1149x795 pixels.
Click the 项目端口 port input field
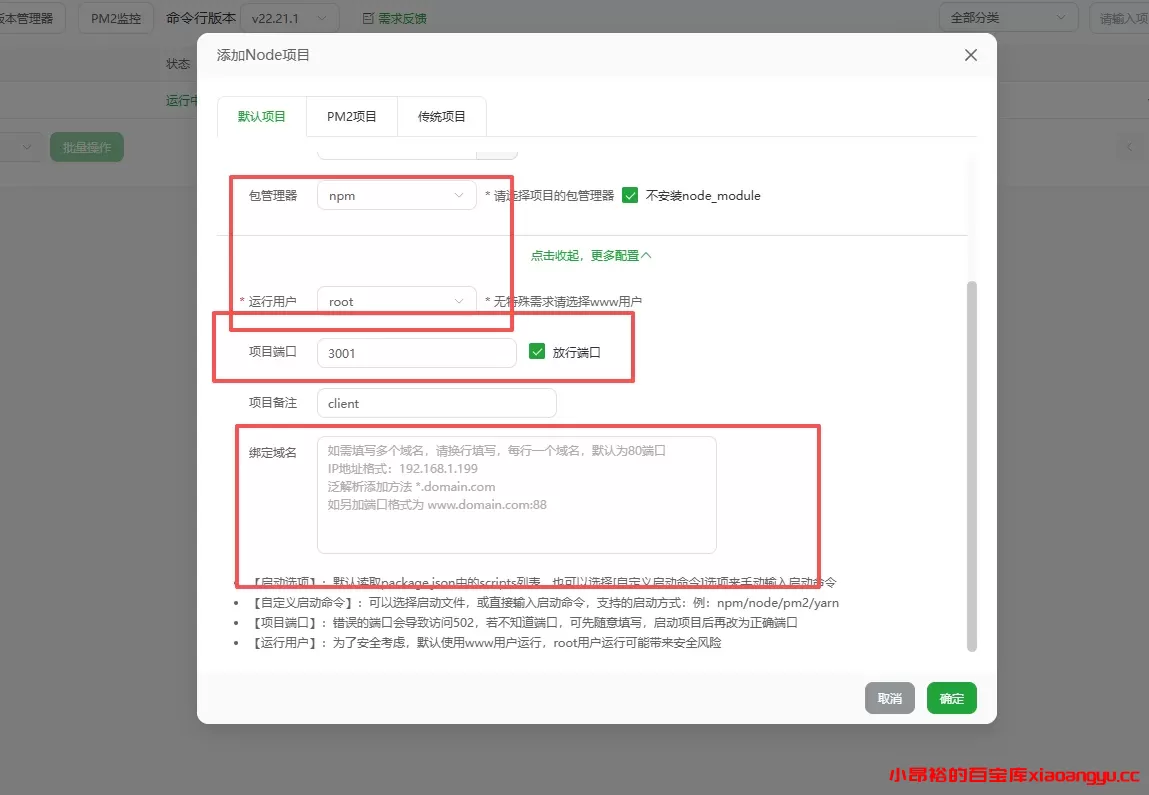click(x=416, y=352)
